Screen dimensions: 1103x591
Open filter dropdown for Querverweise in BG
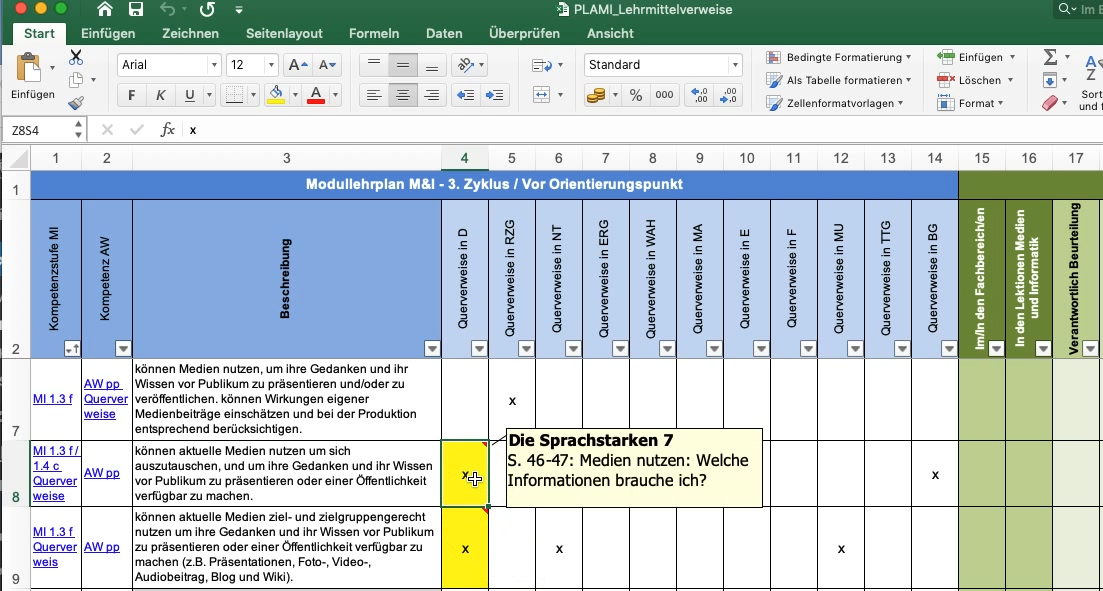click(x=949, y=348)
